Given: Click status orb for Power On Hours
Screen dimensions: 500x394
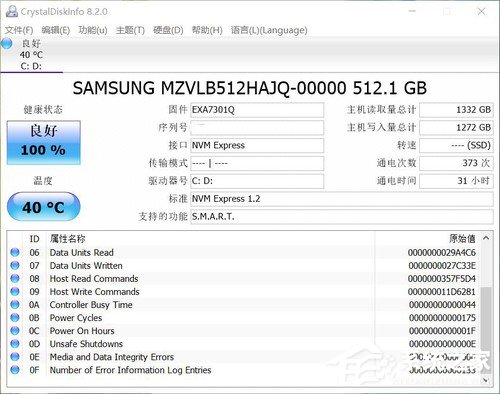Looking at the screenshot, I should coord(15,330).
